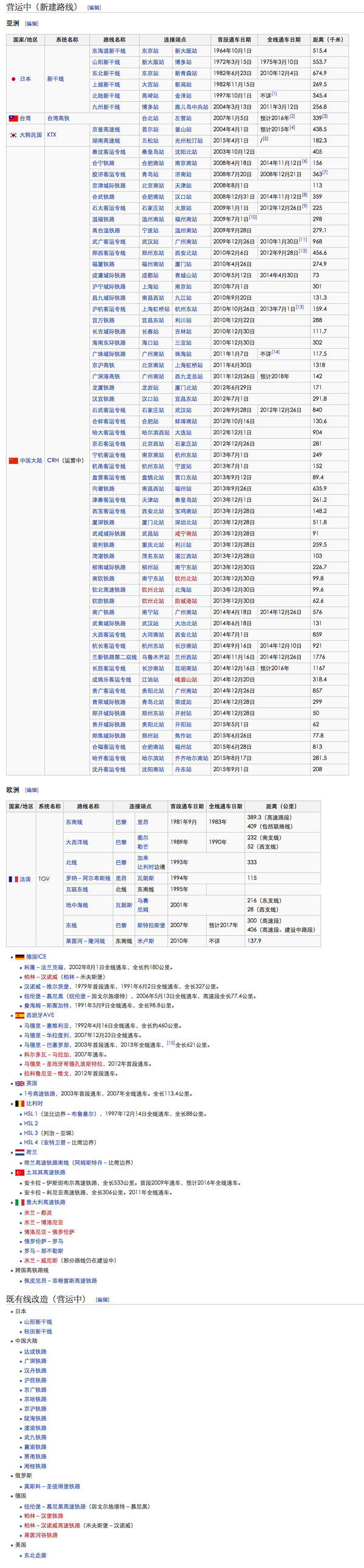
Task: Open the 秋田新干线 link
Action: click(x=38, y=1332)
